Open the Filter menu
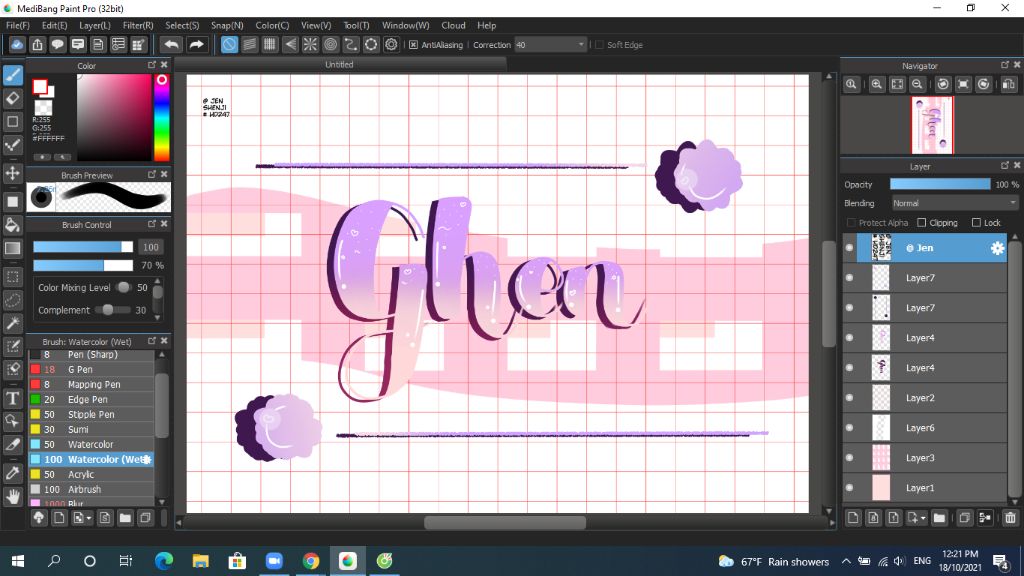The width and height of the screenshot is (1024, 576). point(138,25)
